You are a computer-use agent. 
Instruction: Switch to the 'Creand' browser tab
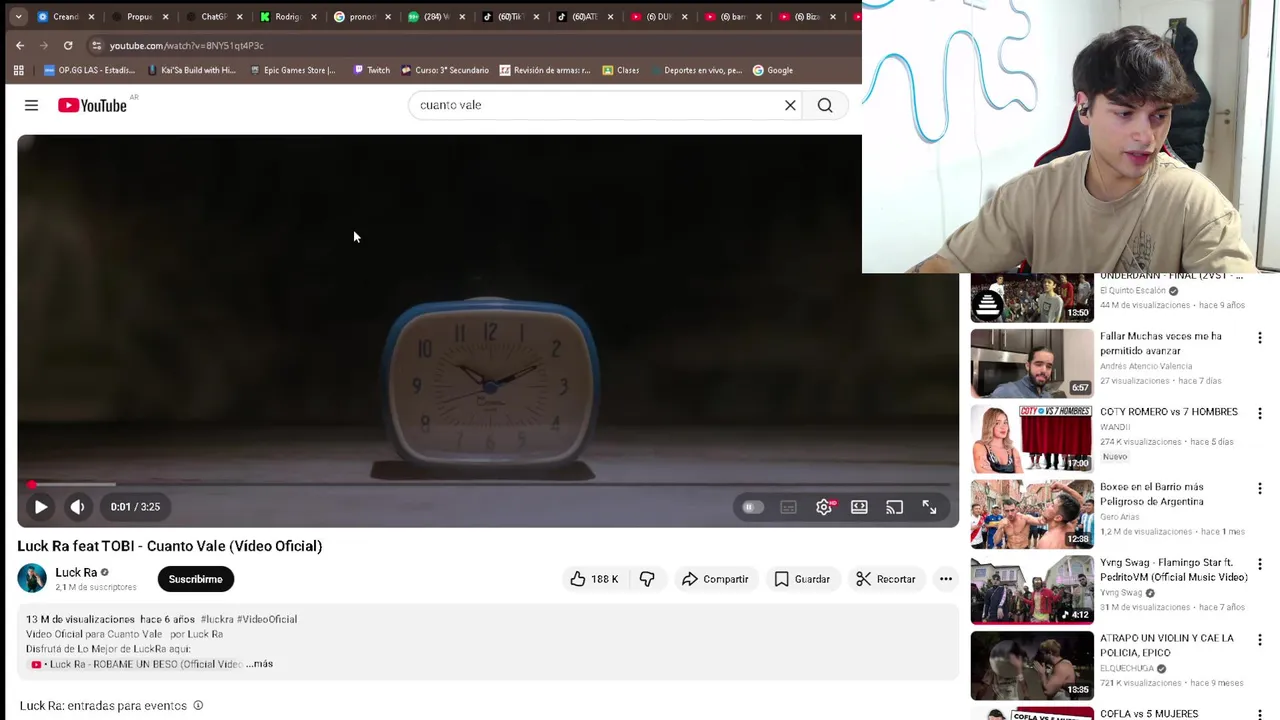(58, 17)
